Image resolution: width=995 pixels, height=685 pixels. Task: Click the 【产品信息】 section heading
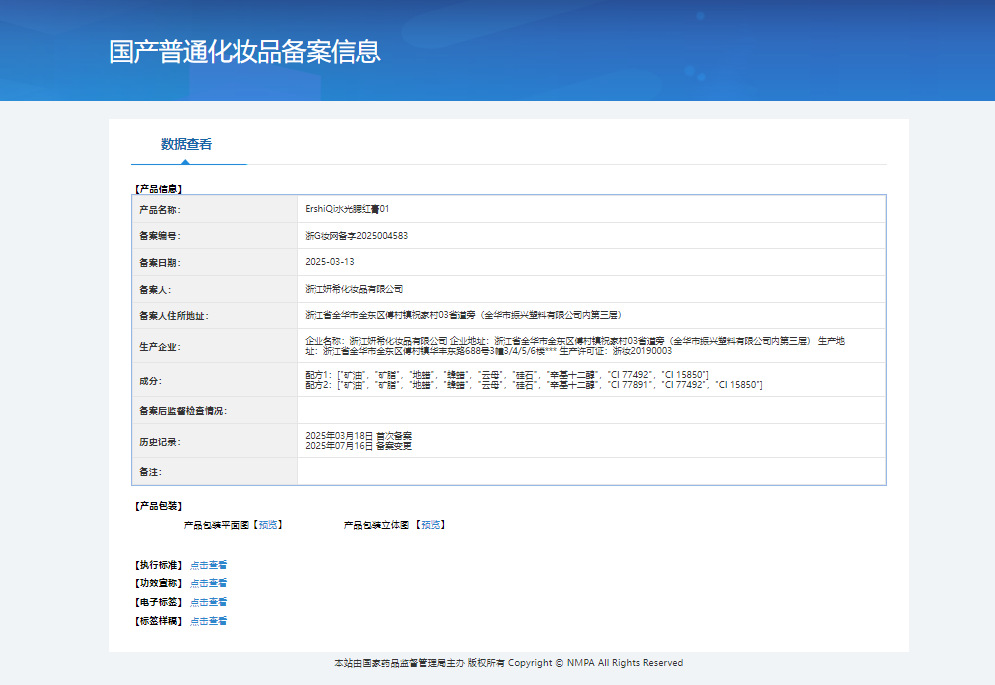click(x=159, y=189)
